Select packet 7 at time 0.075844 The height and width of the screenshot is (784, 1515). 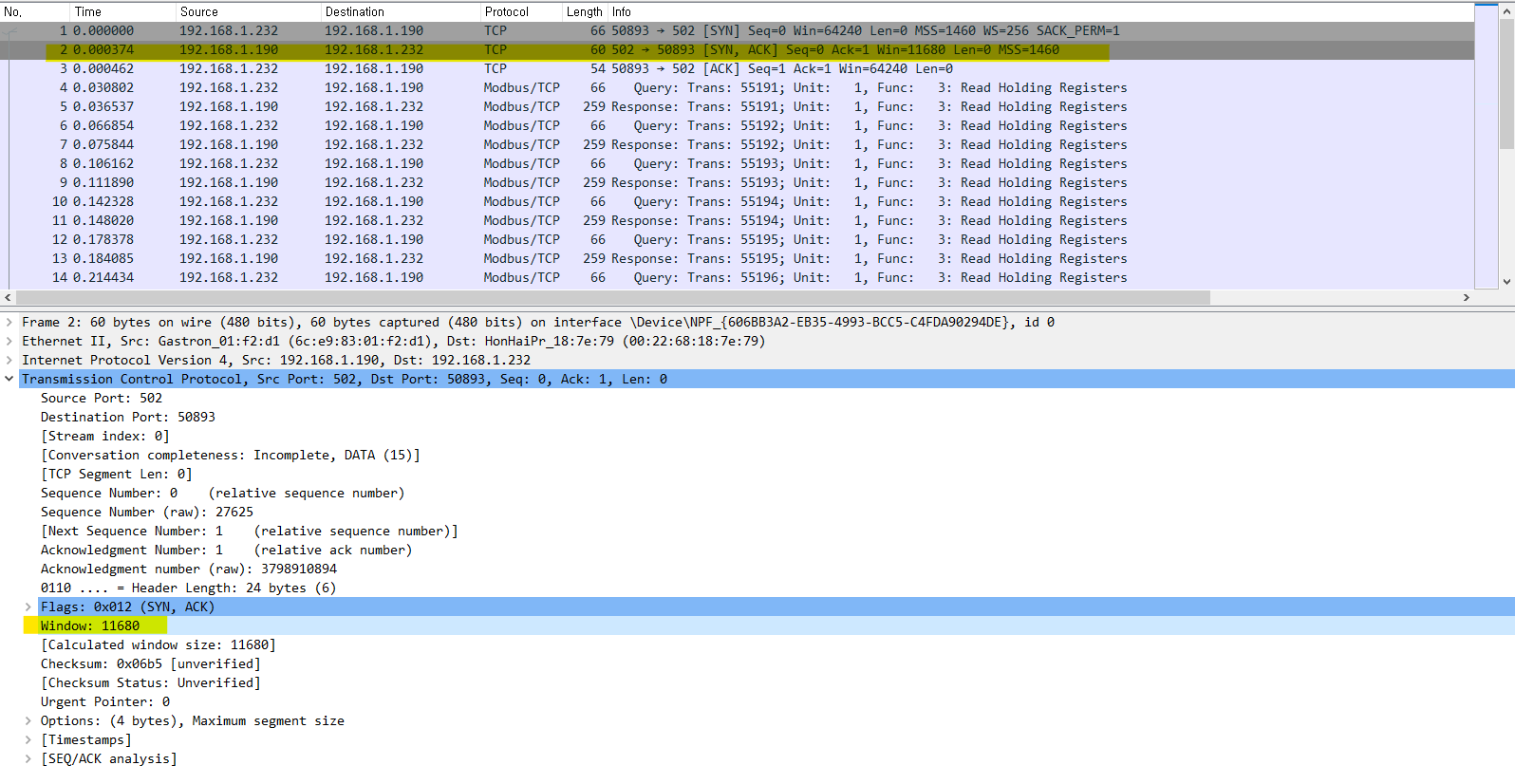click(737, 144)
